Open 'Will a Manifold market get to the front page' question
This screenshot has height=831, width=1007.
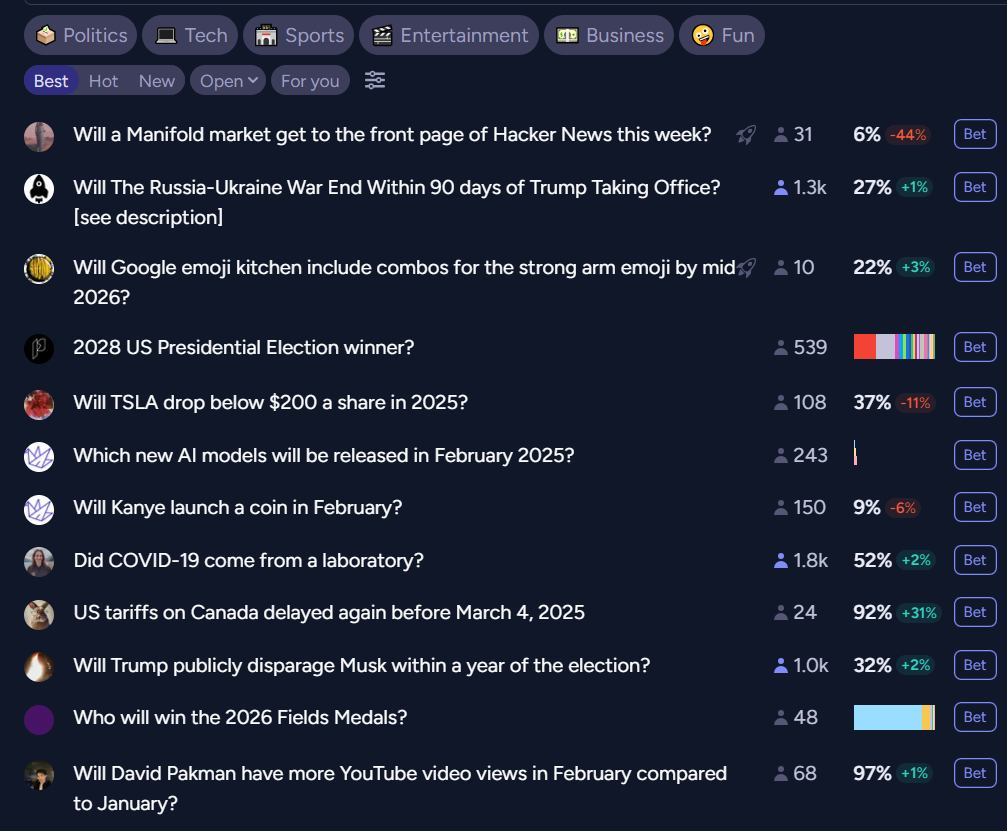pos(392,135)
